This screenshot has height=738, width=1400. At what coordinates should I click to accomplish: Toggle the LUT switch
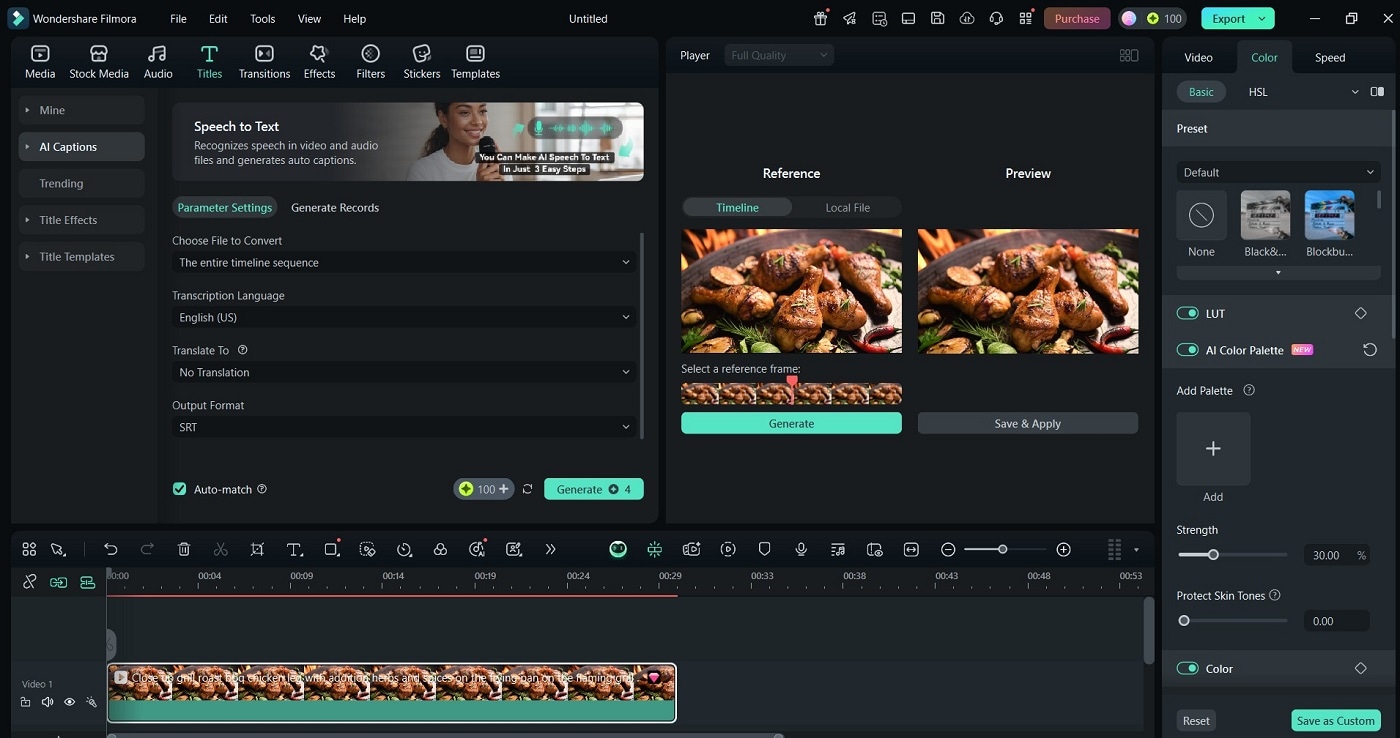click(x=1187, y=313)
